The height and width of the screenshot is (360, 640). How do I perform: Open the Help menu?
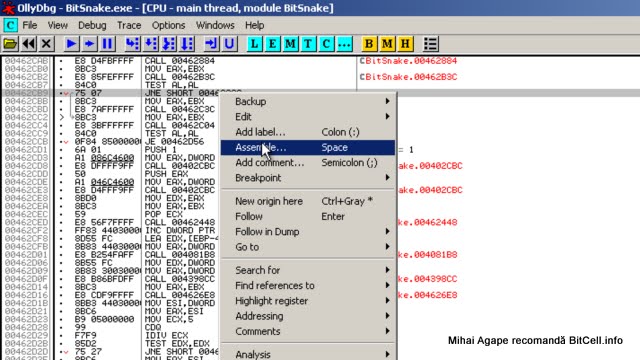pyautogui.click(x=254, y=25)
